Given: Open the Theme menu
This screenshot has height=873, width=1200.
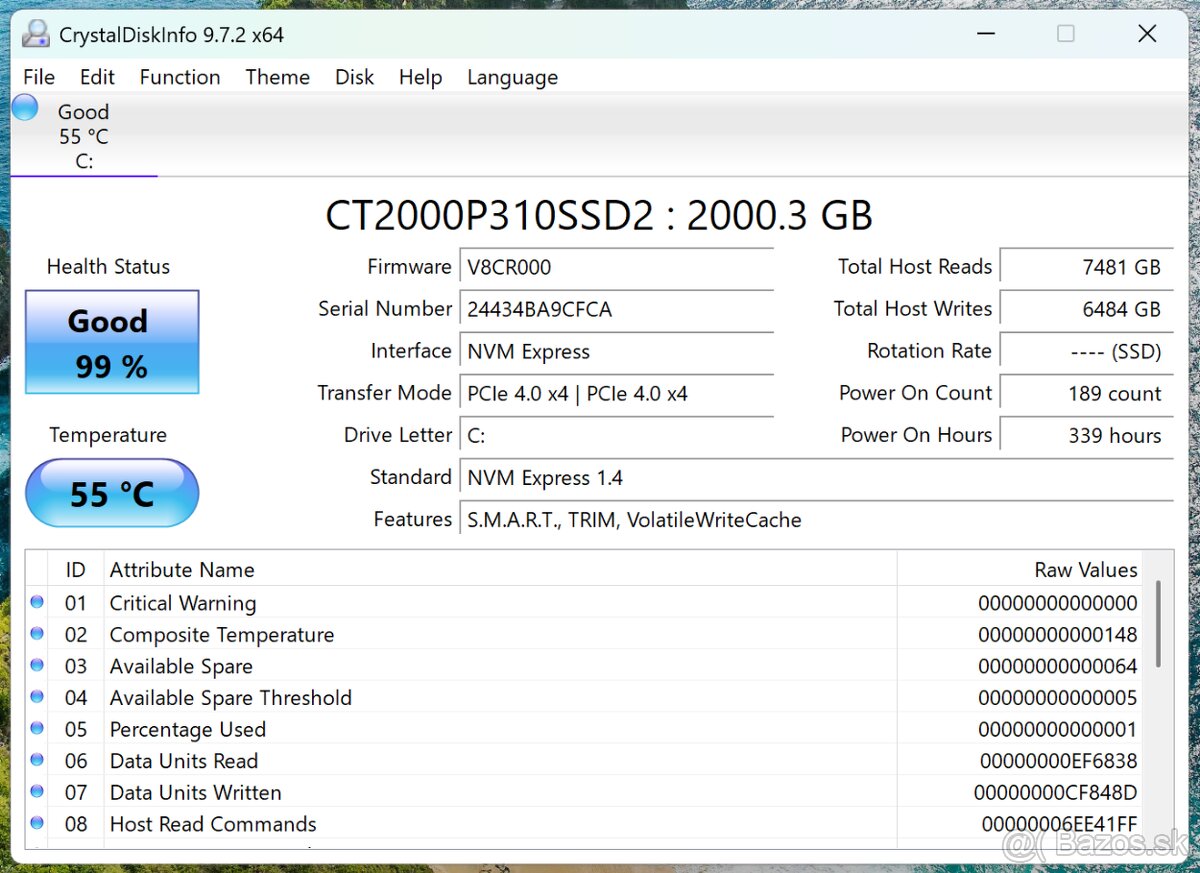Looking at the screenshot, I should (277, 77).
